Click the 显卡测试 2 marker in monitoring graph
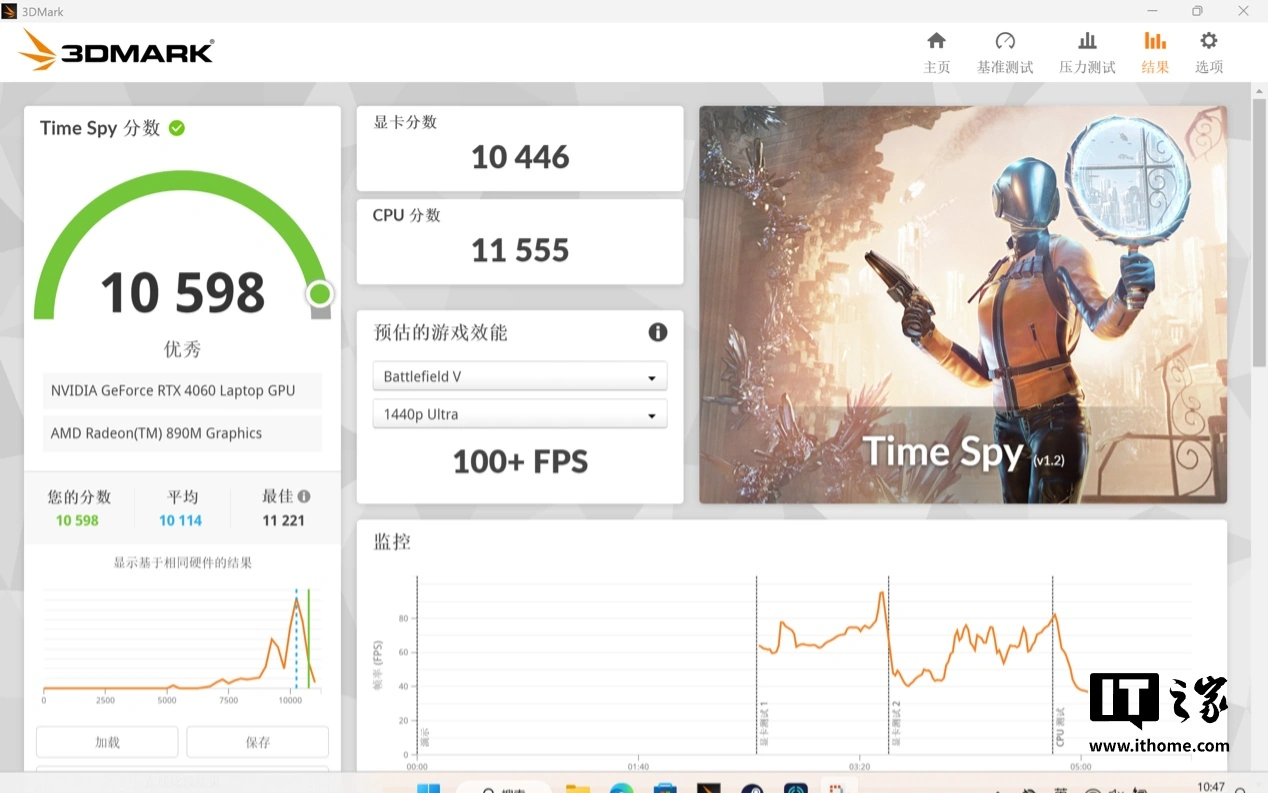 [896, 723]
